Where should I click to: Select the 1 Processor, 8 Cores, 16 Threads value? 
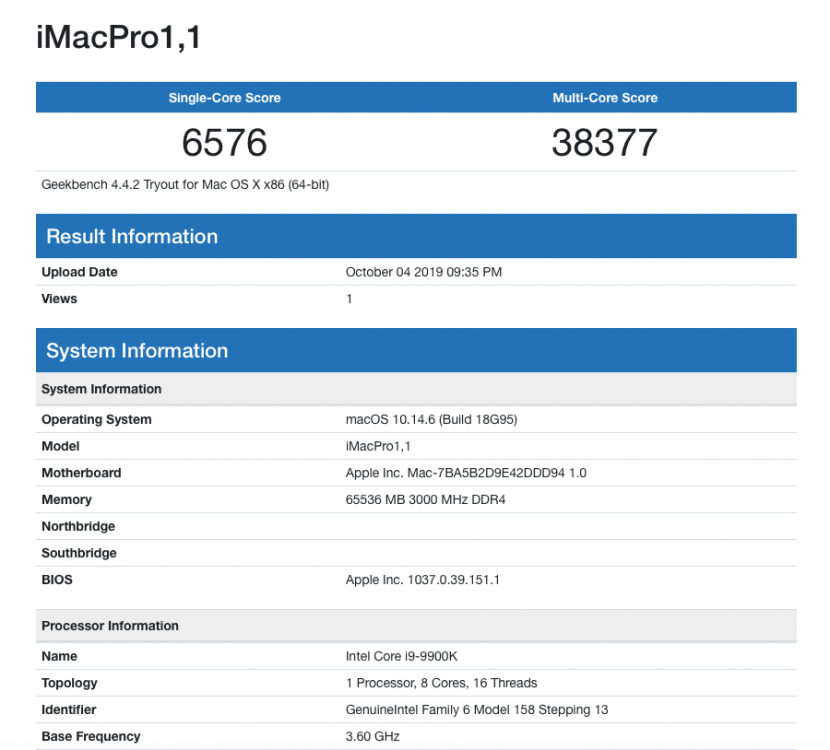click(441, 683)
